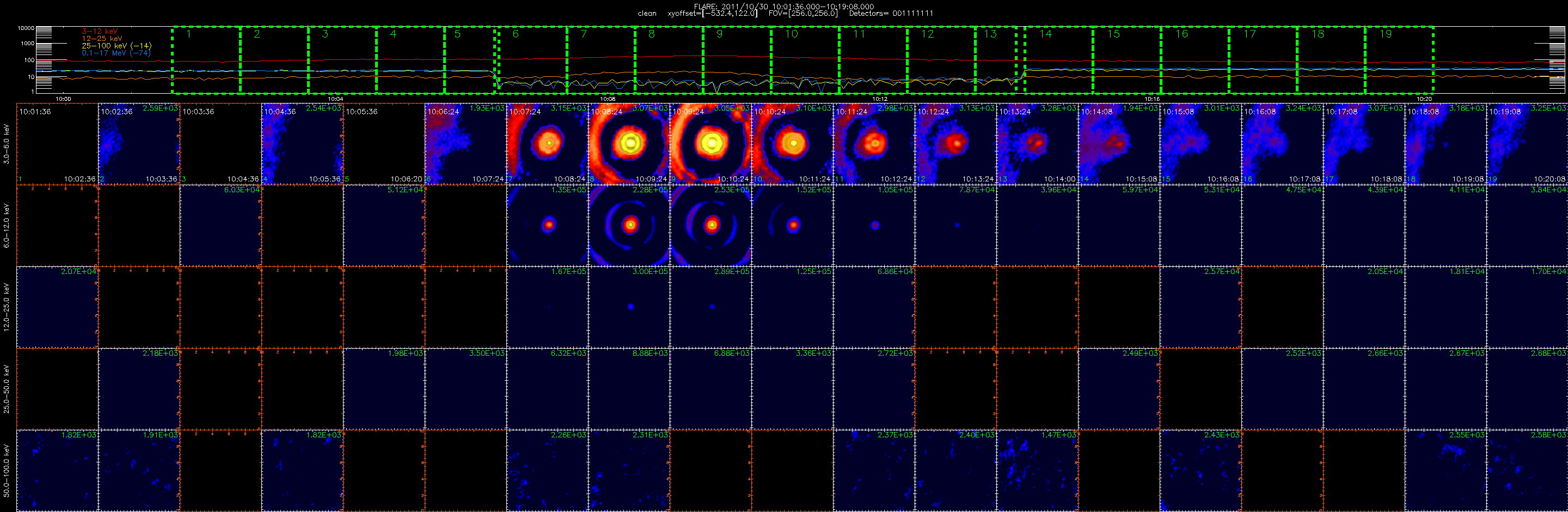Viewport: 1568px width, 512px height.
Task: Select the '25.0–50.0 keV' row label
Action: point(7,389)
